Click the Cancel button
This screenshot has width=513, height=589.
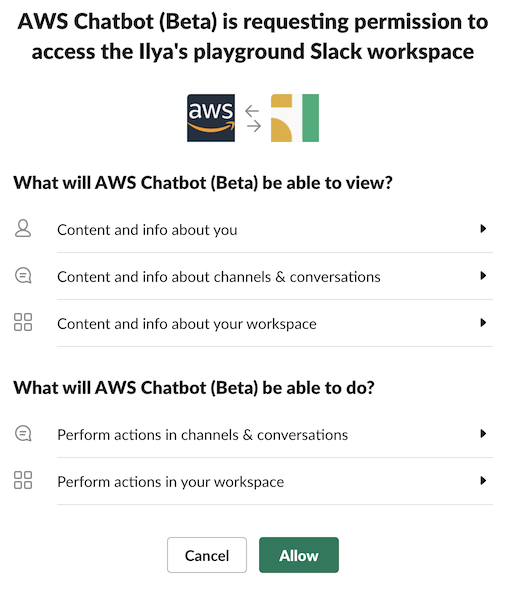[207, 555]
